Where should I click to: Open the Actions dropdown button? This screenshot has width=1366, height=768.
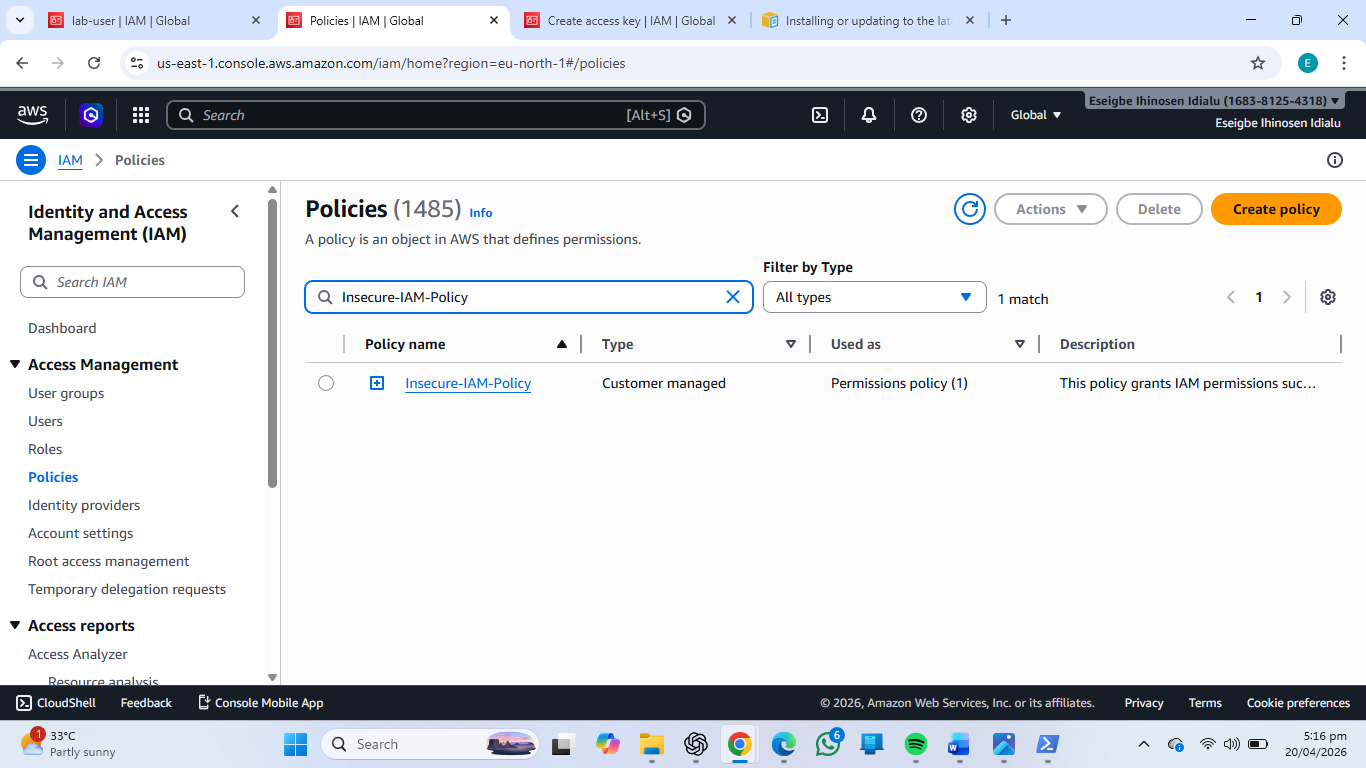tap(1051, 209)
